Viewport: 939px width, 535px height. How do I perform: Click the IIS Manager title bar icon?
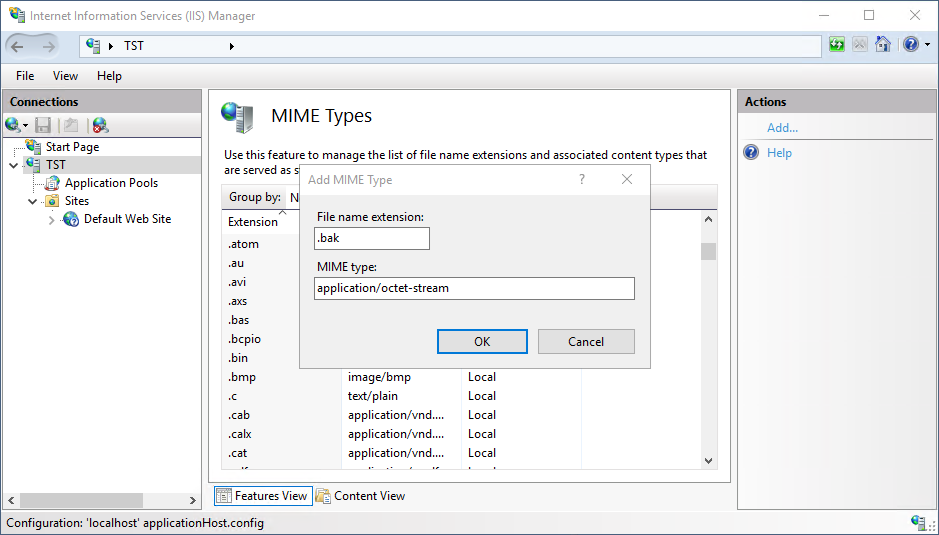(x=17, y=15)
